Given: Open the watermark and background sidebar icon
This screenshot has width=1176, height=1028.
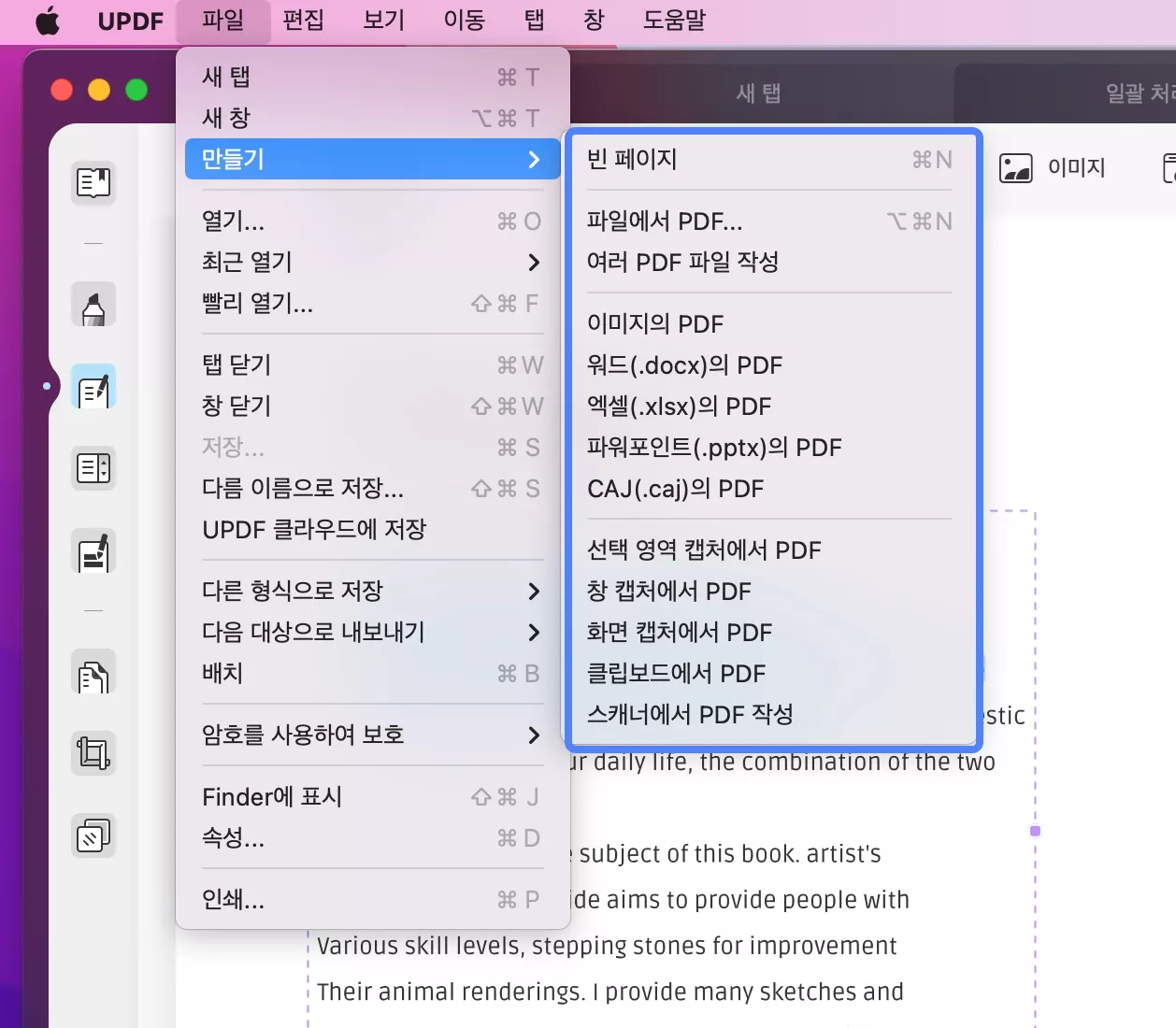Looking at the screenshot, I should click(93, 835).
